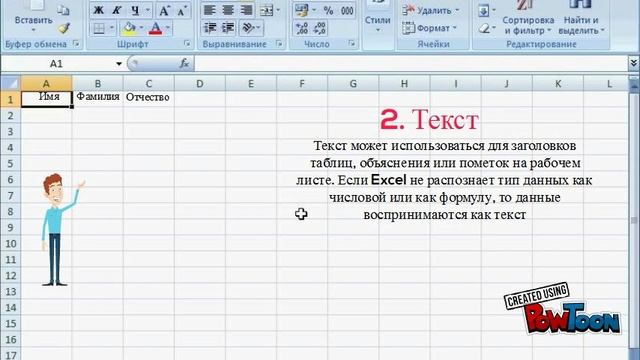Viewport: 640px width, 360px height.
Task: Select column A header
Action: click(x=46, y=83)
